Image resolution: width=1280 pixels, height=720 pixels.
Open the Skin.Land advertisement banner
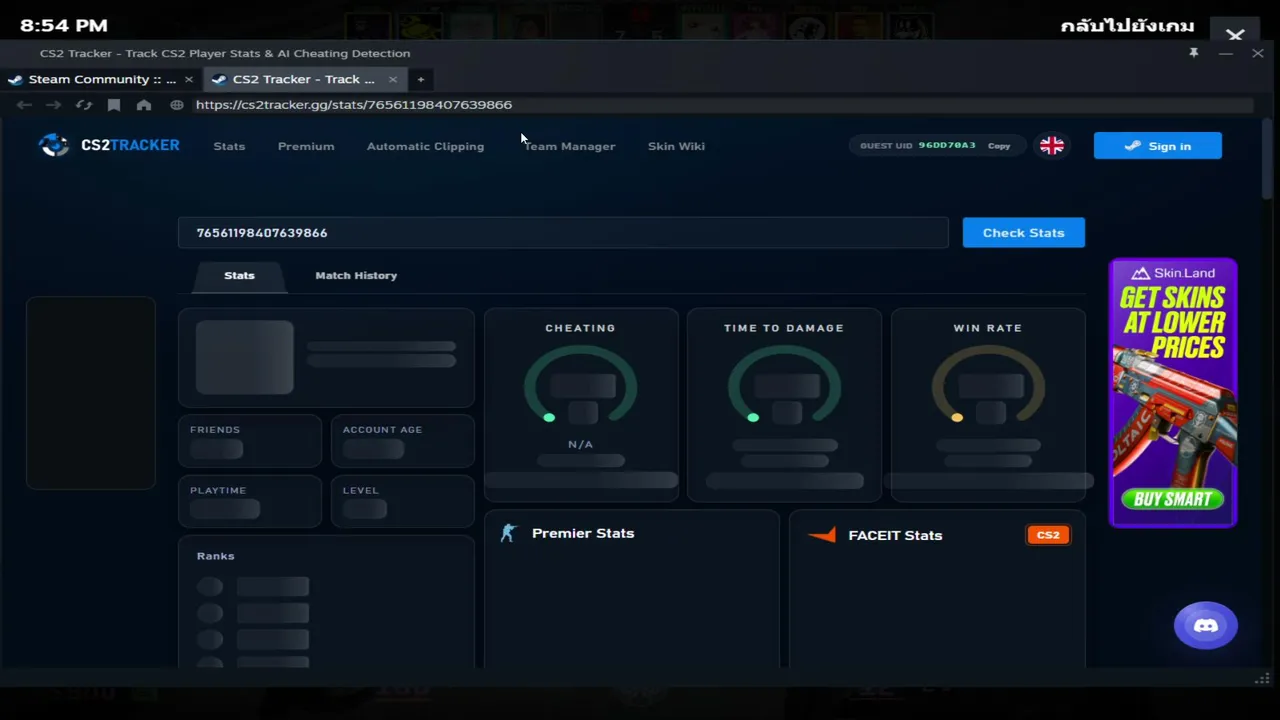1173,392
